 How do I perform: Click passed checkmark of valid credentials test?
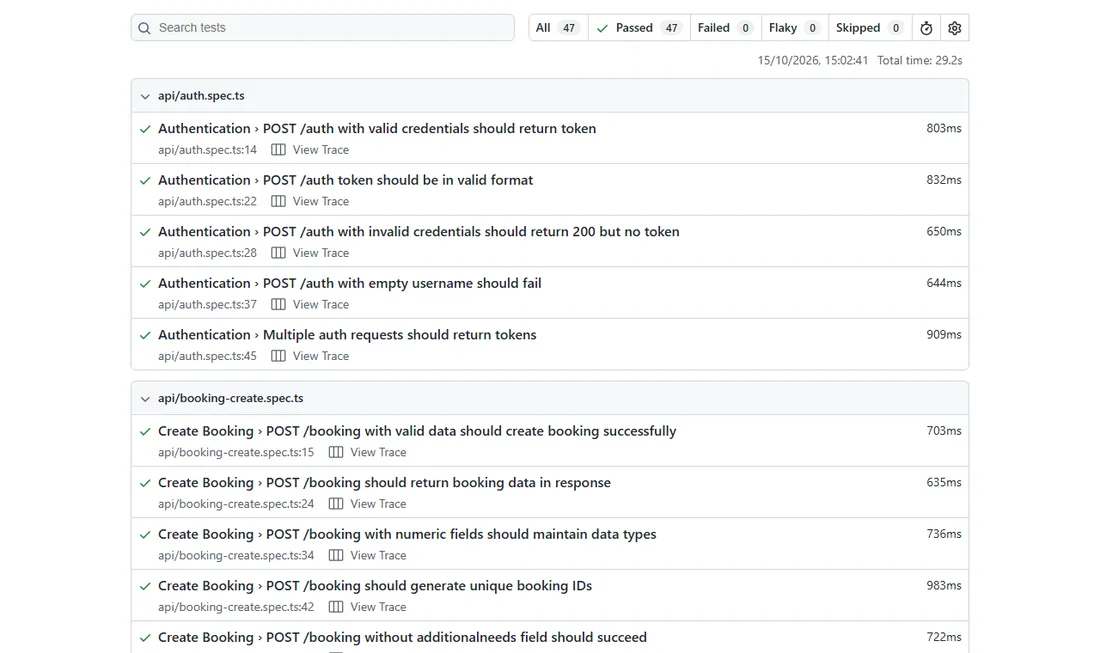tap(145, 129)
